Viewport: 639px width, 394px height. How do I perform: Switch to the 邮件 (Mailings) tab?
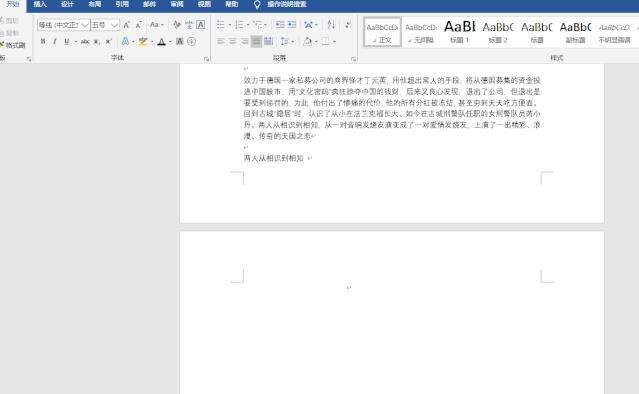pos(149,4)
